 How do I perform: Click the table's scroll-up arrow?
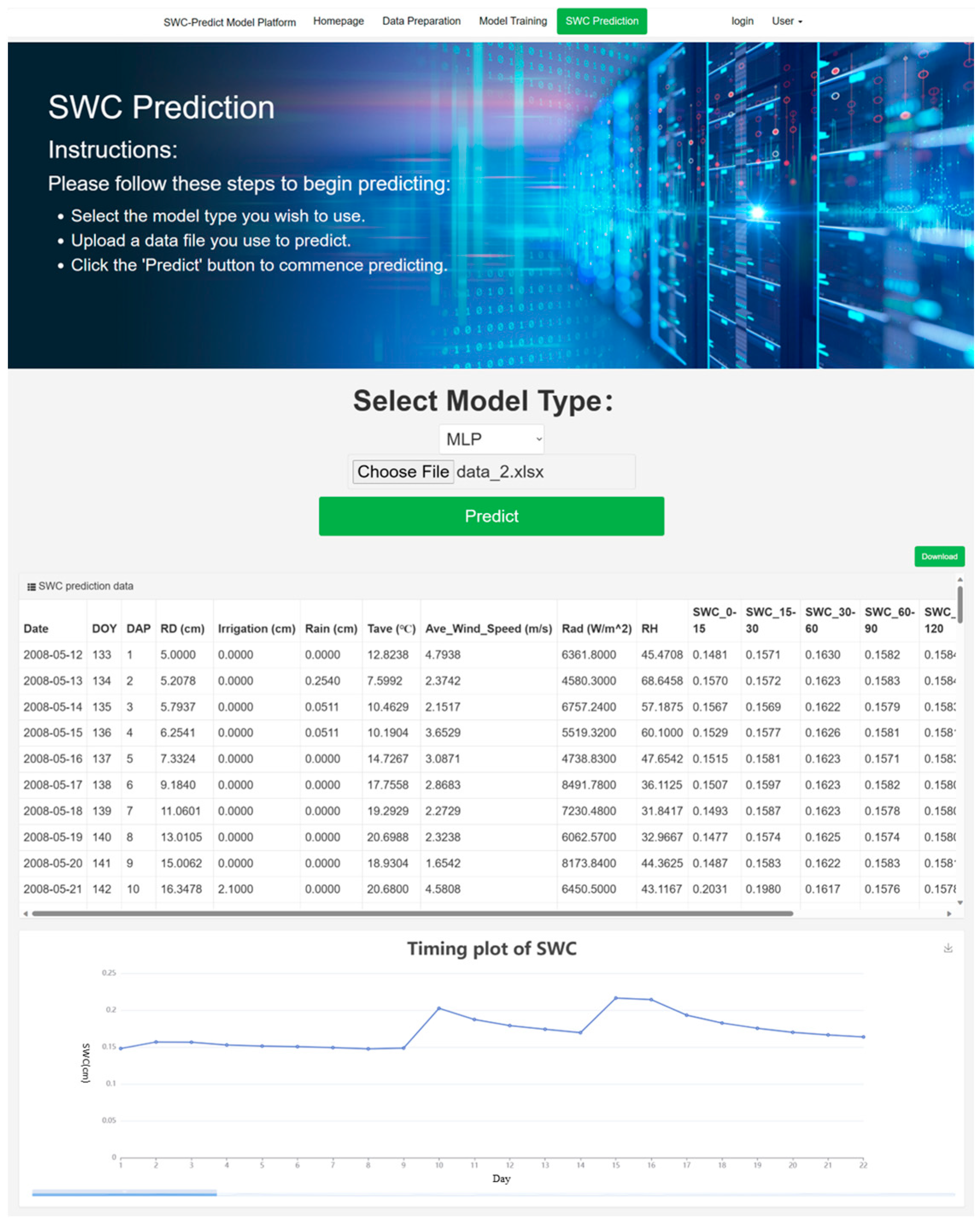(x=960, y=579)
